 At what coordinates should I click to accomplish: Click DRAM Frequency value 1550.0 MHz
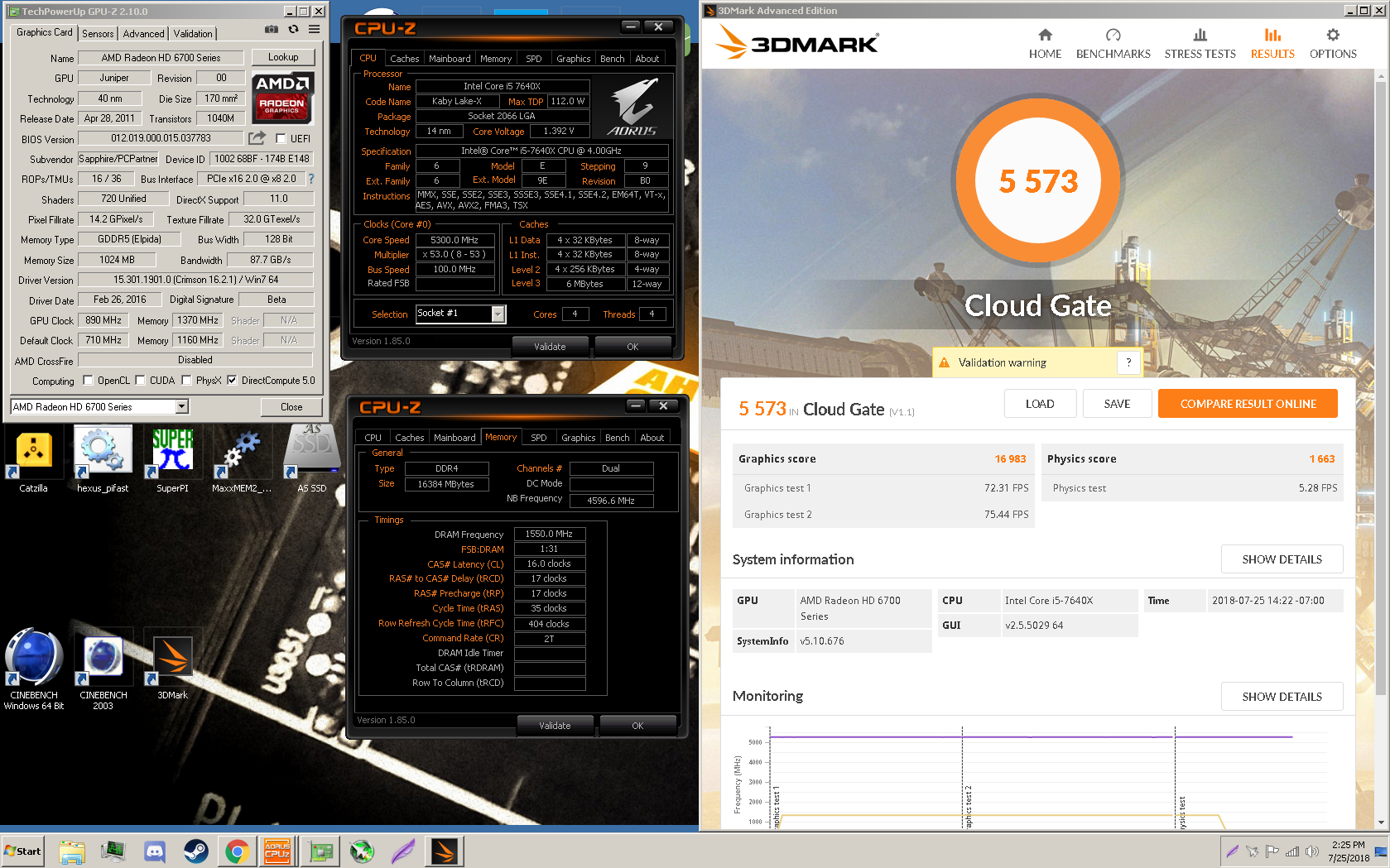549,535
